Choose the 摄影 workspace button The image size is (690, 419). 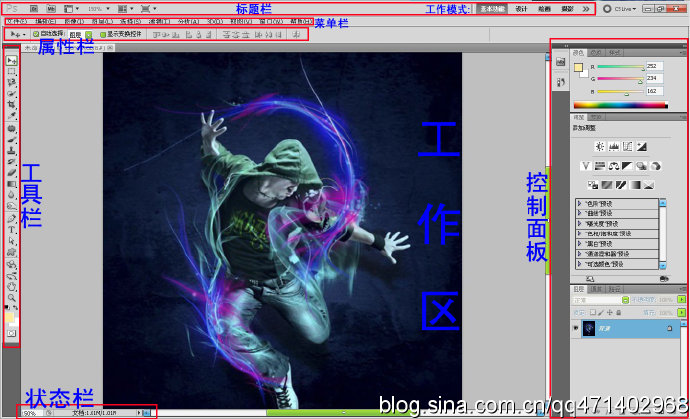(567, 9)
